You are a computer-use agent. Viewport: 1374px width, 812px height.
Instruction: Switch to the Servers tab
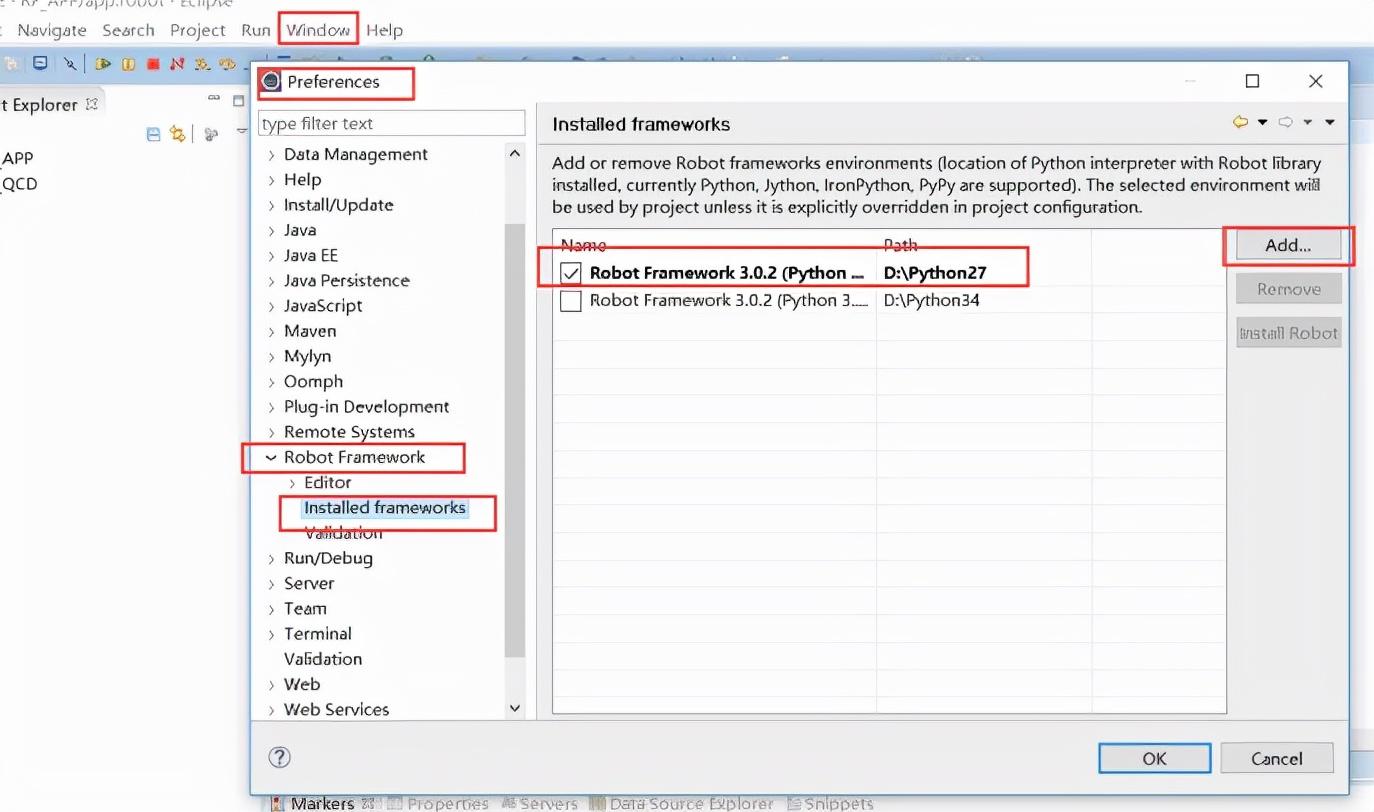coord(540,803)
